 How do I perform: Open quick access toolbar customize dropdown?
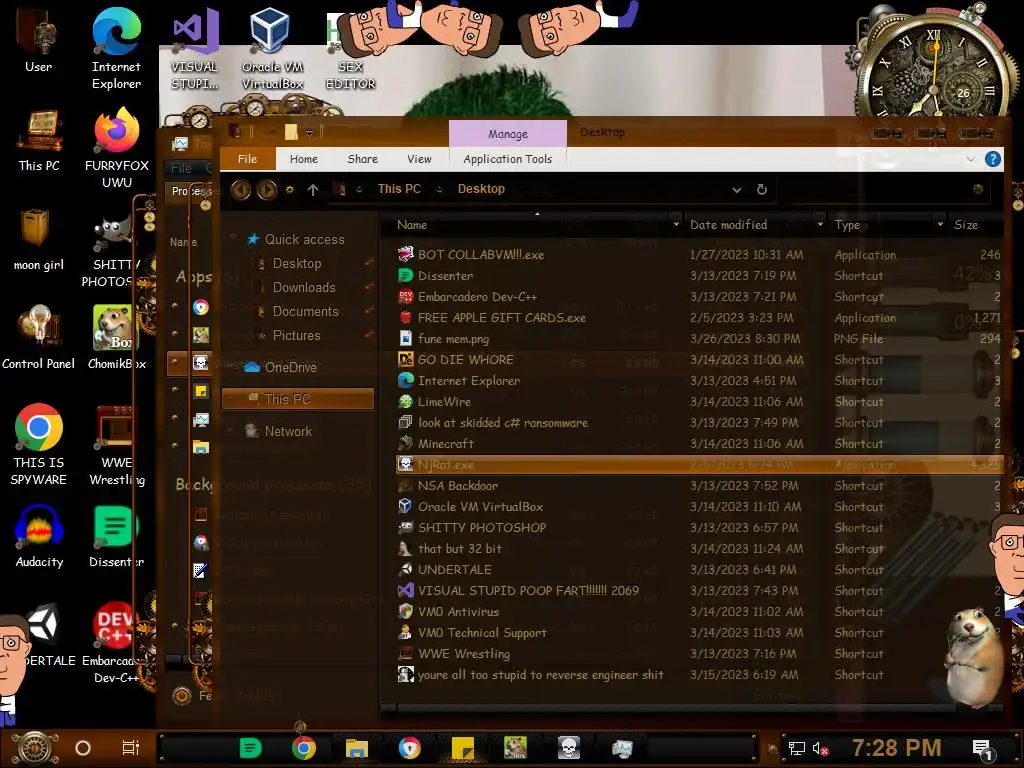pos(310,133)
